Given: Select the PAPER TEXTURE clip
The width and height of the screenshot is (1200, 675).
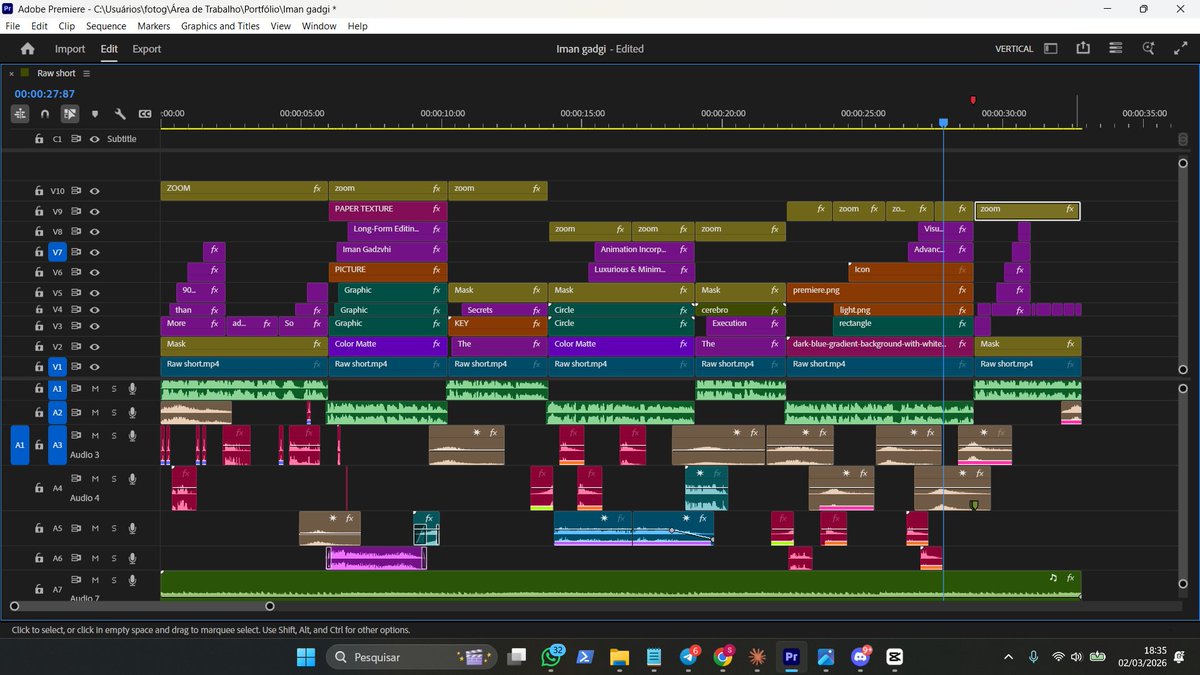Looking at the screenshot, I should pyautogui.click(x=387, y=210).
